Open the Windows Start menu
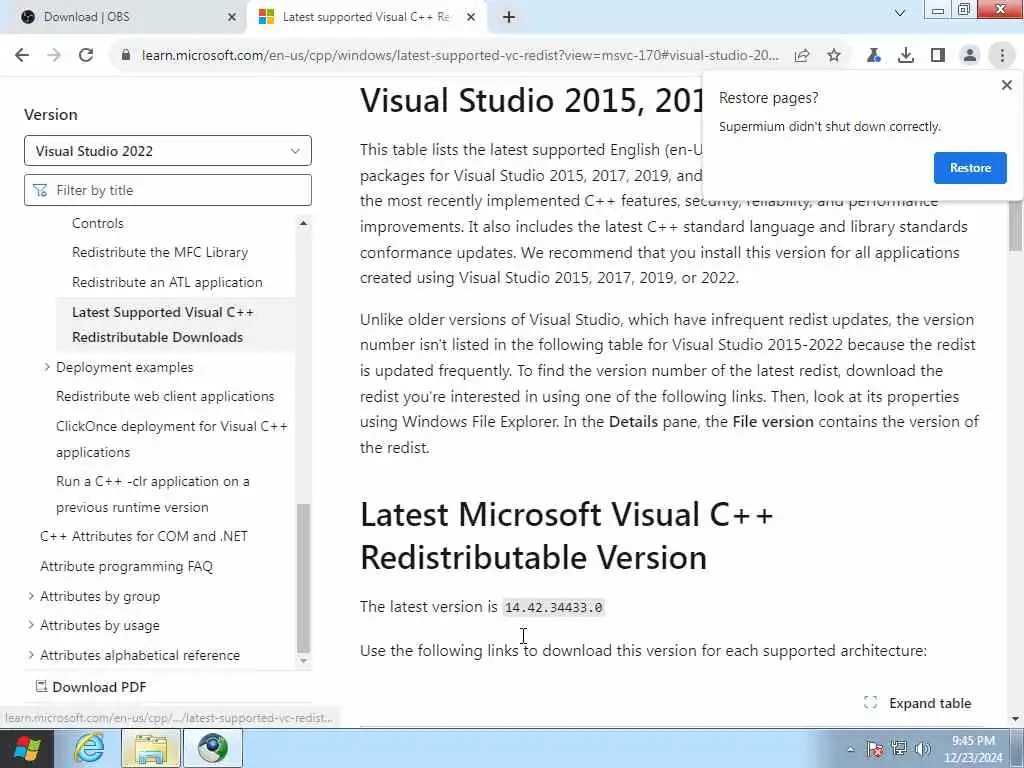1024x768 pixels. click(x=27, y=748)
